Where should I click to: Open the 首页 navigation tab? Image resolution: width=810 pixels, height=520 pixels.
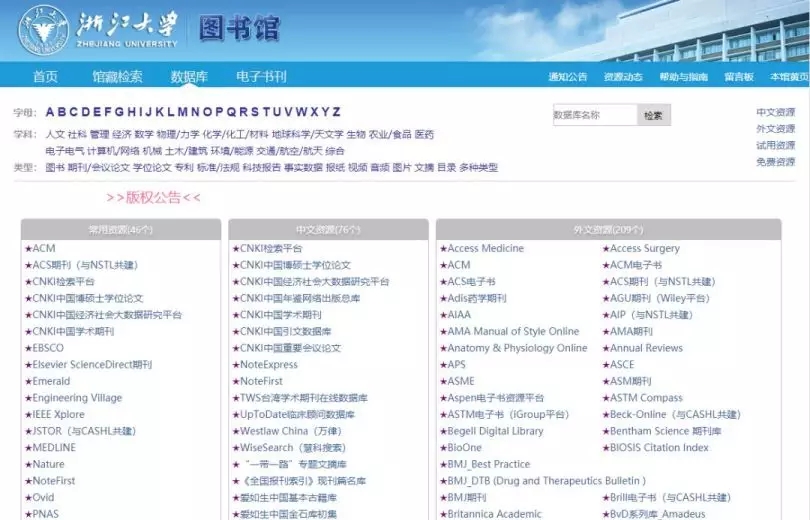45,76
